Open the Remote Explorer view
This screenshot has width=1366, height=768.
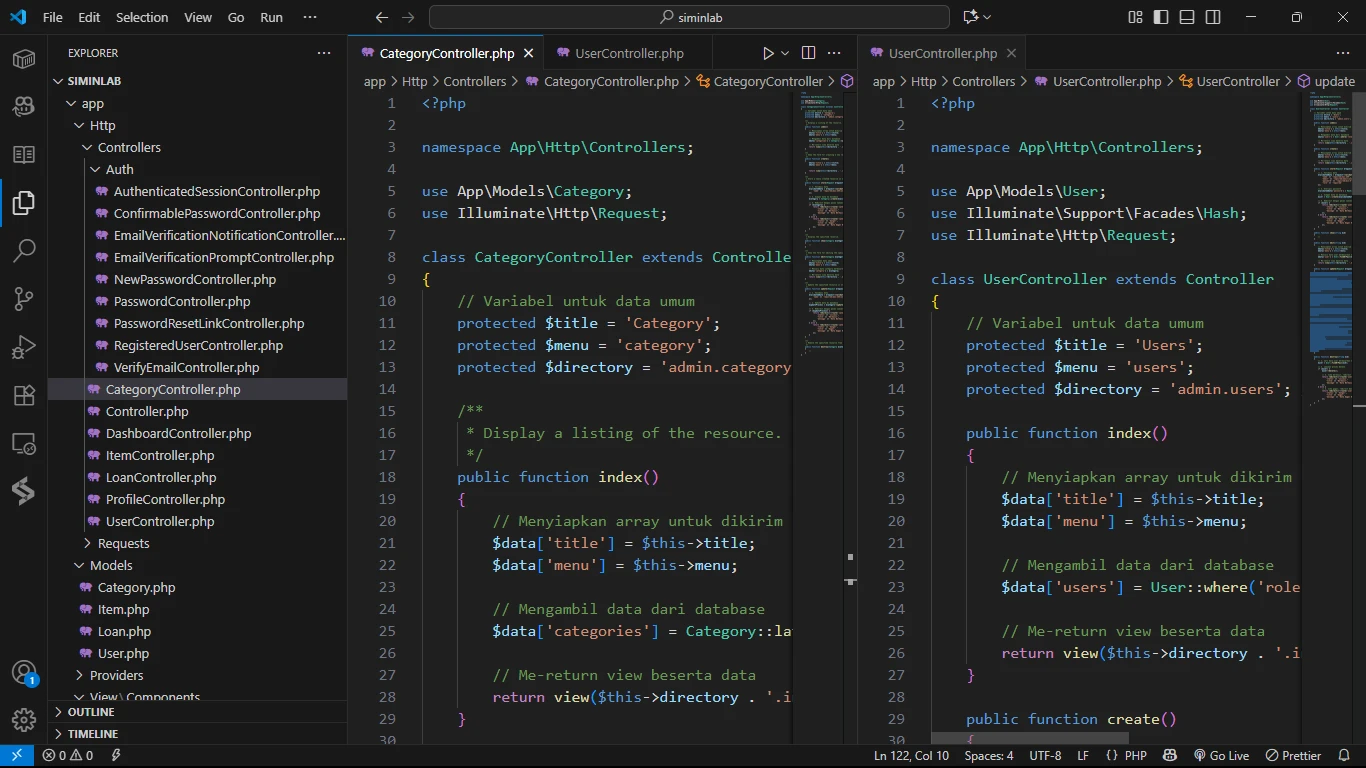pos(24,442)
